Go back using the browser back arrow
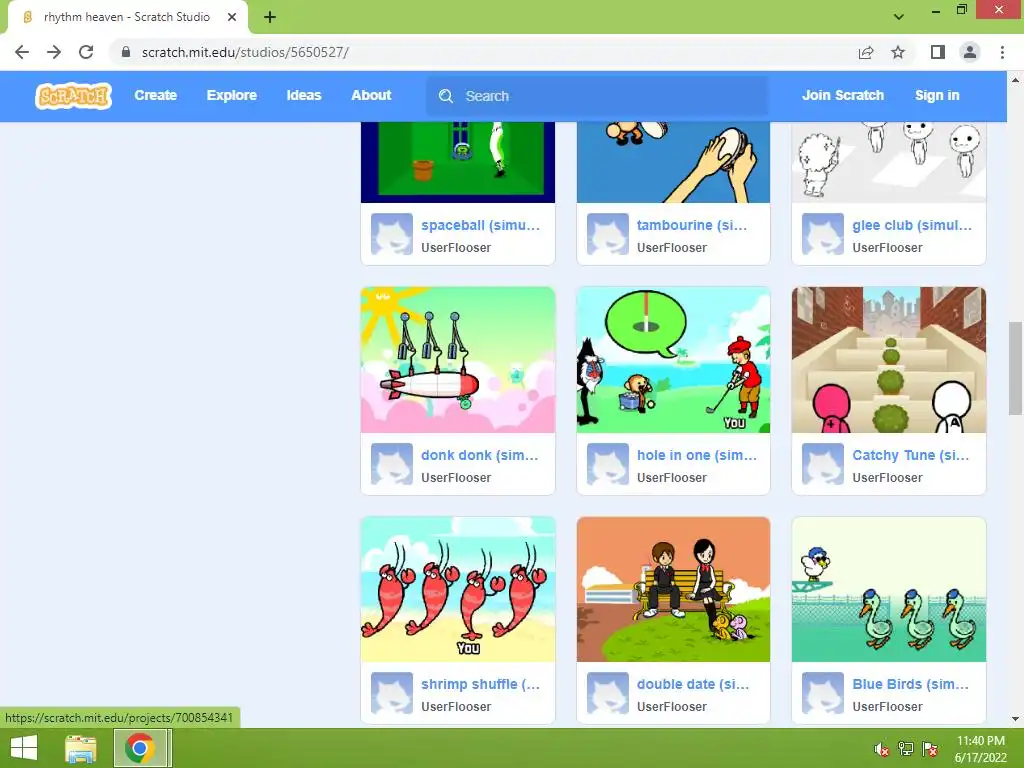Viewport: 1024px width, 768px height. click(22, 52)
